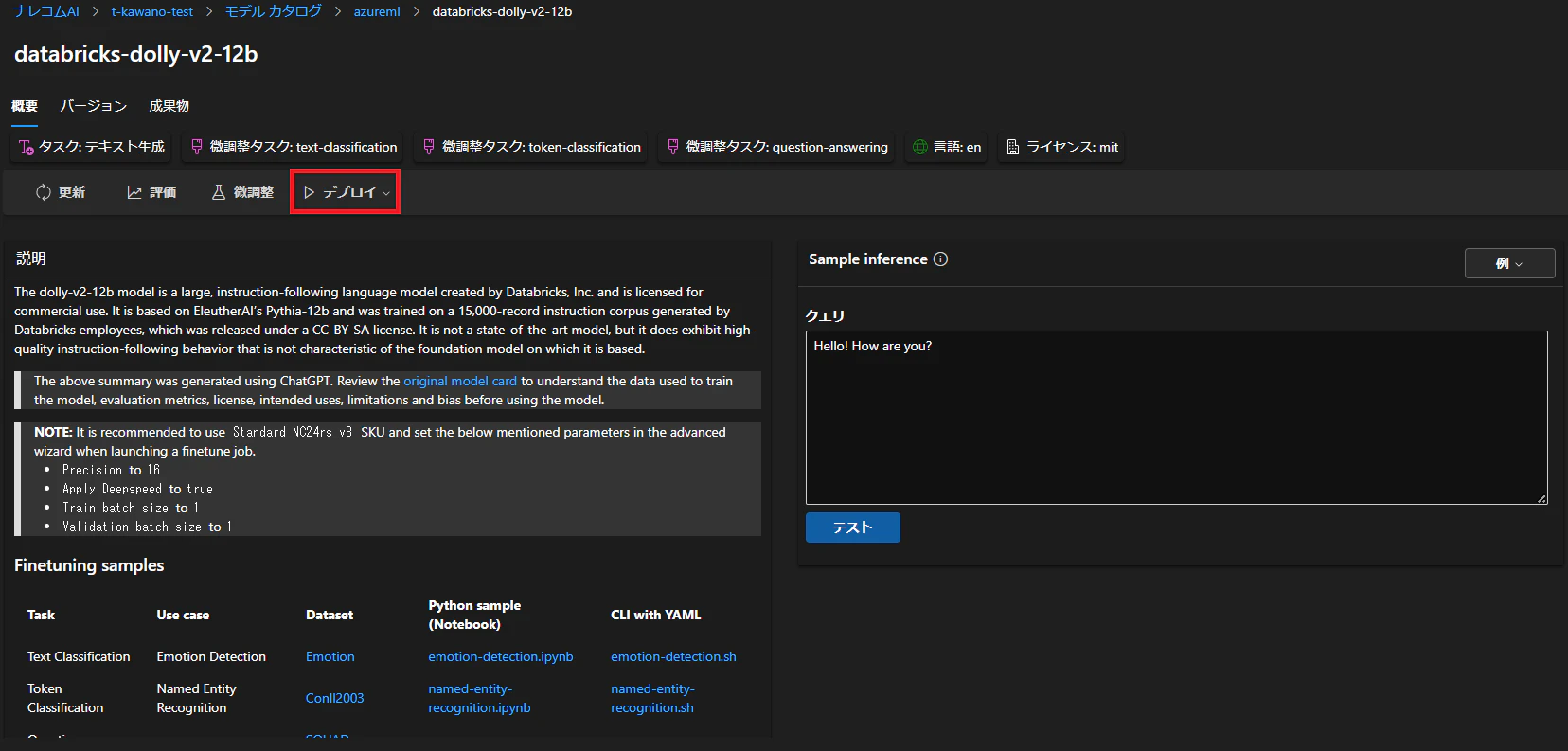The height and width of the screenshot is (751, 1568).
Task: Click the ライセンス: mit tag label
Action: tap(1073, 147)
